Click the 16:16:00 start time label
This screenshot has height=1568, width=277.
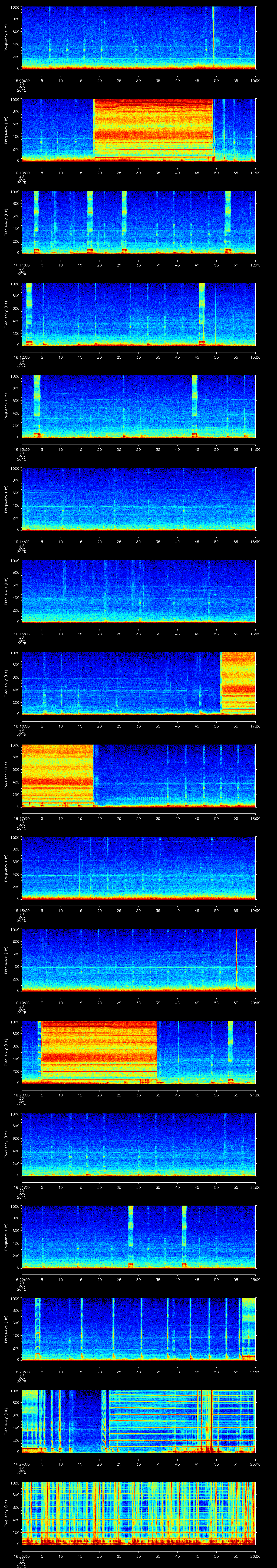tap(21, 726)
